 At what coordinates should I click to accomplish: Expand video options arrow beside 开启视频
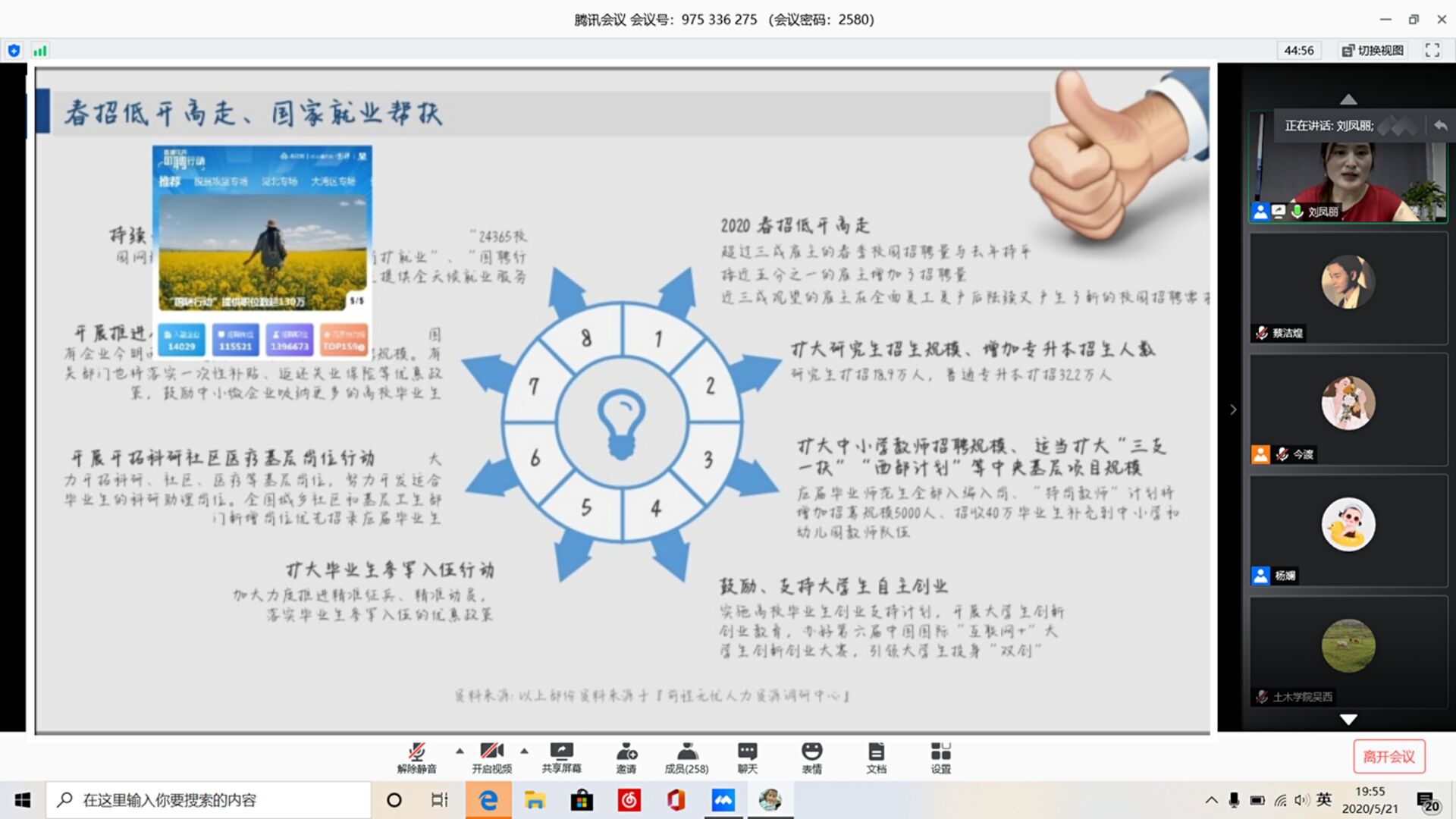pyautogui.click(x=524, y=751)
